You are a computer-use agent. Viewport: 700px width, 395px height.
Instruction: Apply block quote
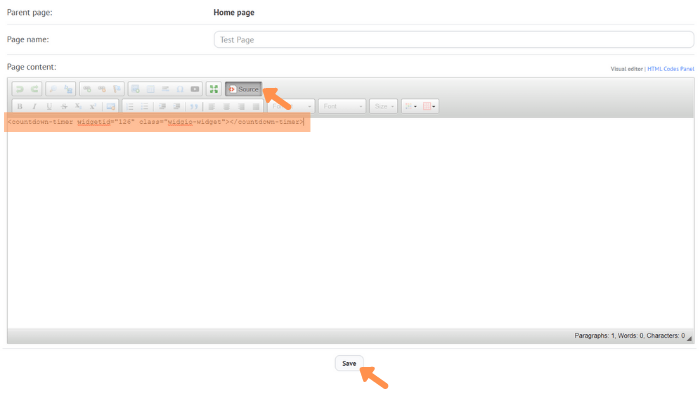pyautogui.click(x=194, y=106)
